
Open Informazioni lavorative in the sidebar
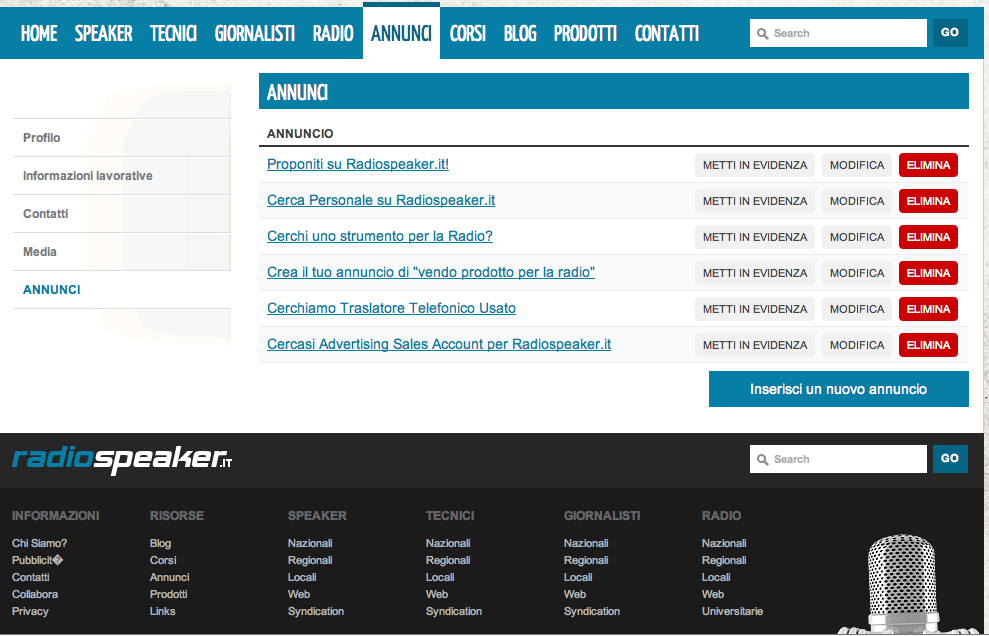(122, 175)
